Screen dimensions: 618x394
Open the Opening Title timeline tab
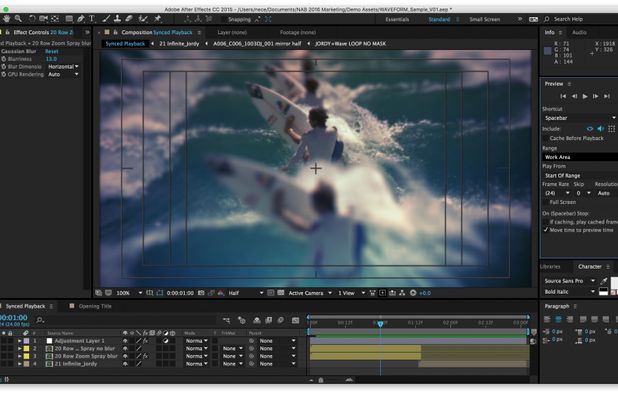click(95, 306)
